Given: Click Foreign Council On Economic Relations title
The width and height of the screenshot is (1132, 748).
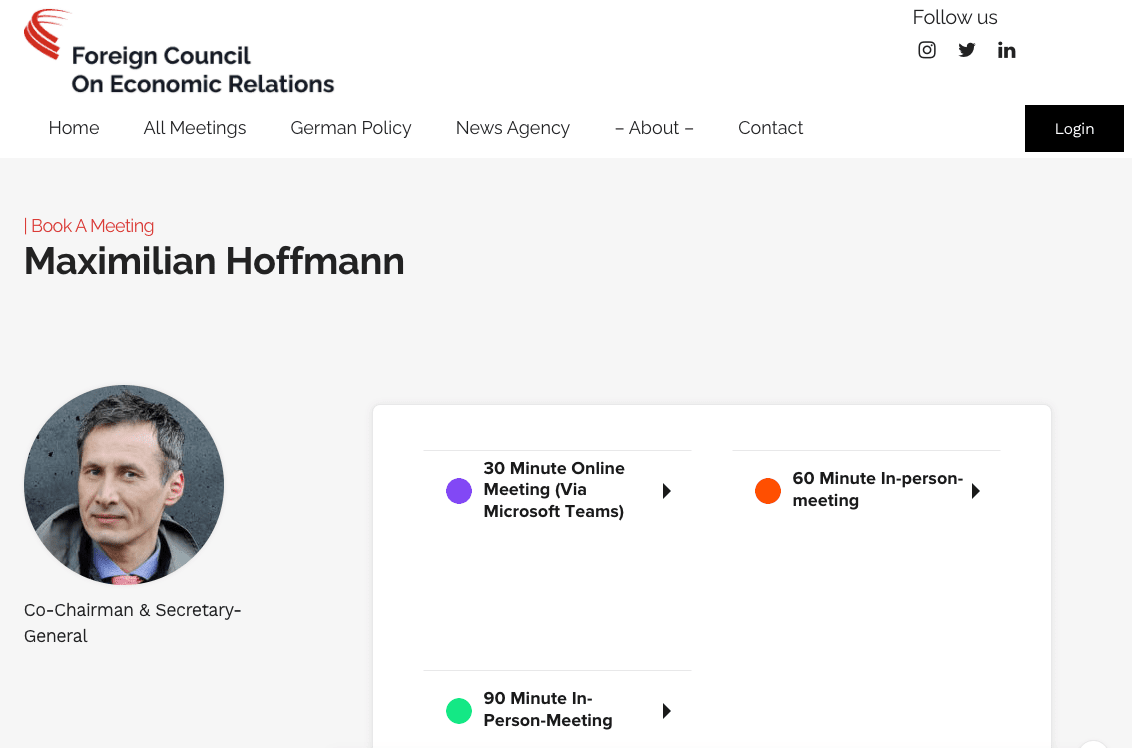Looking at the screenshot, I should 203,70.
